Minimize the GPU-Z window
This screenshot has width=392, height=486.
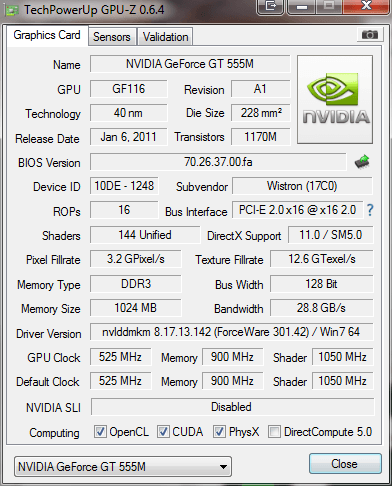tap(302, 6)
